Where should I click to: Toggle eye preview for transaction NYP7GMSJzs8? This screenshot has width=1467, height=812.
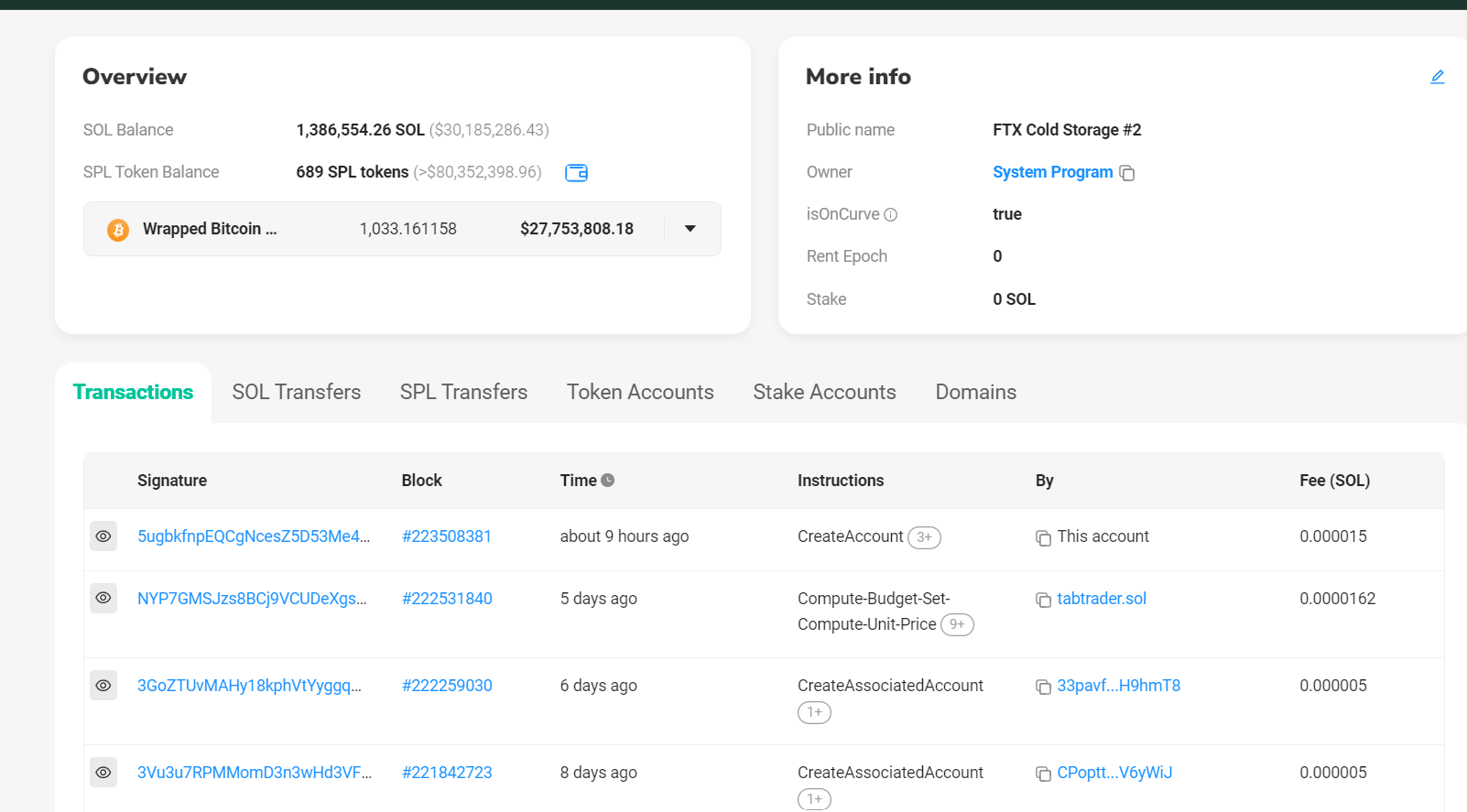point(103,599)
